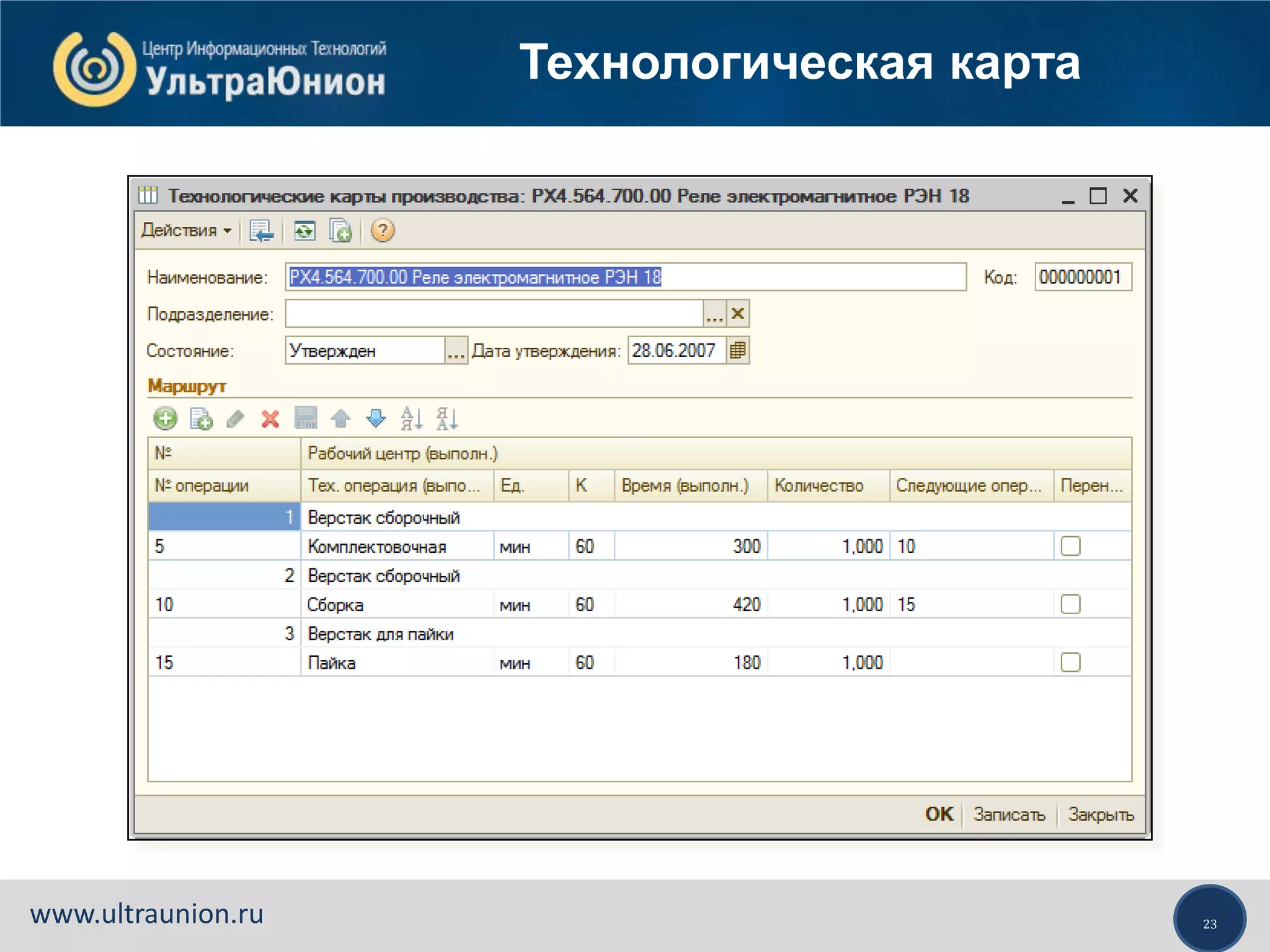Click the Записать button
This screenshot has height=952, width=1270.
(x=1009, y=814)
